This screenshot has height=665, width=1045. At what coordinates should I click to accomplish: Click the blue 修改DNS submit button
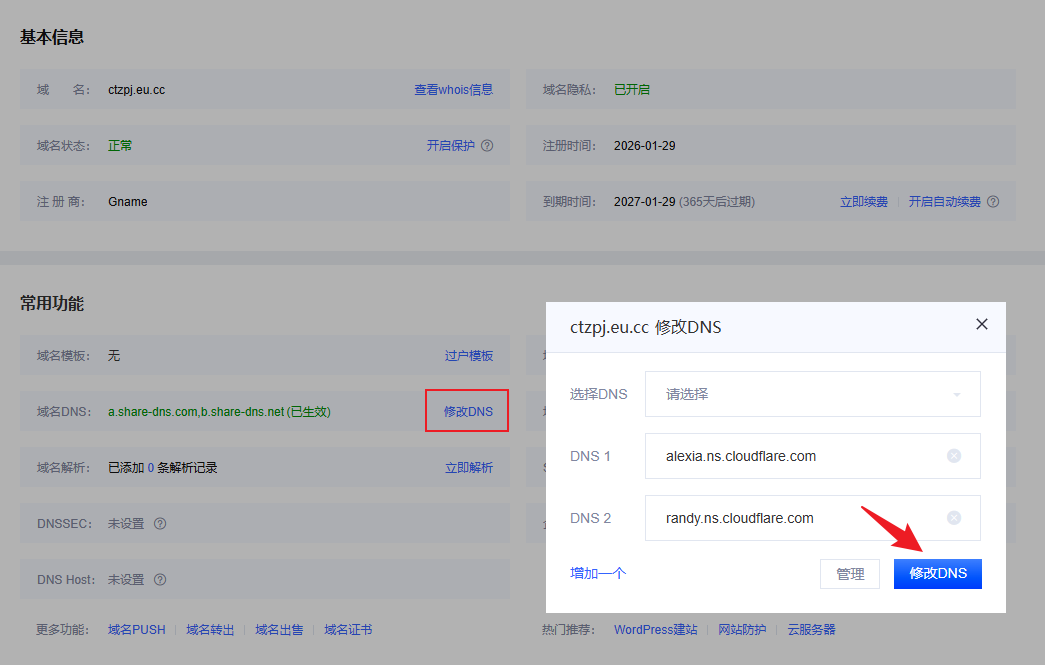[x=937, y=574]
